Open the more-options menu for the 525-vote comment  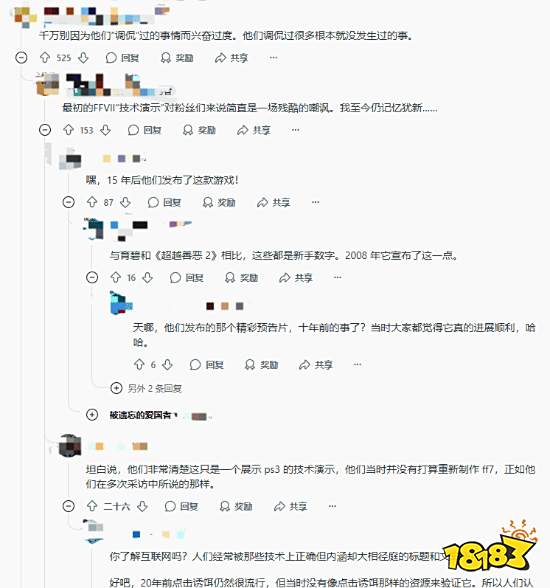tap(273, 58)
